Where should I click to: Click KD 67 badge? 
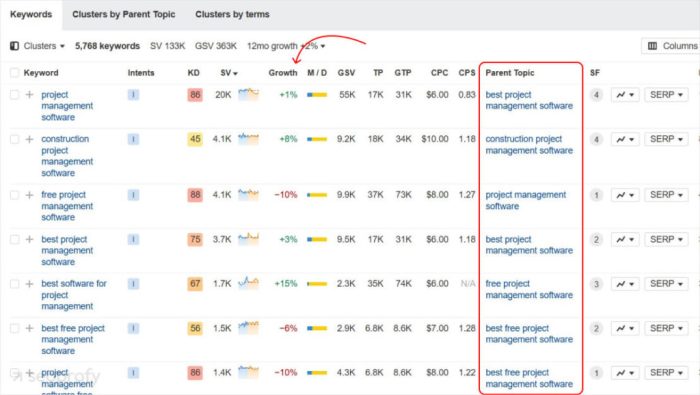click(195, 284)
